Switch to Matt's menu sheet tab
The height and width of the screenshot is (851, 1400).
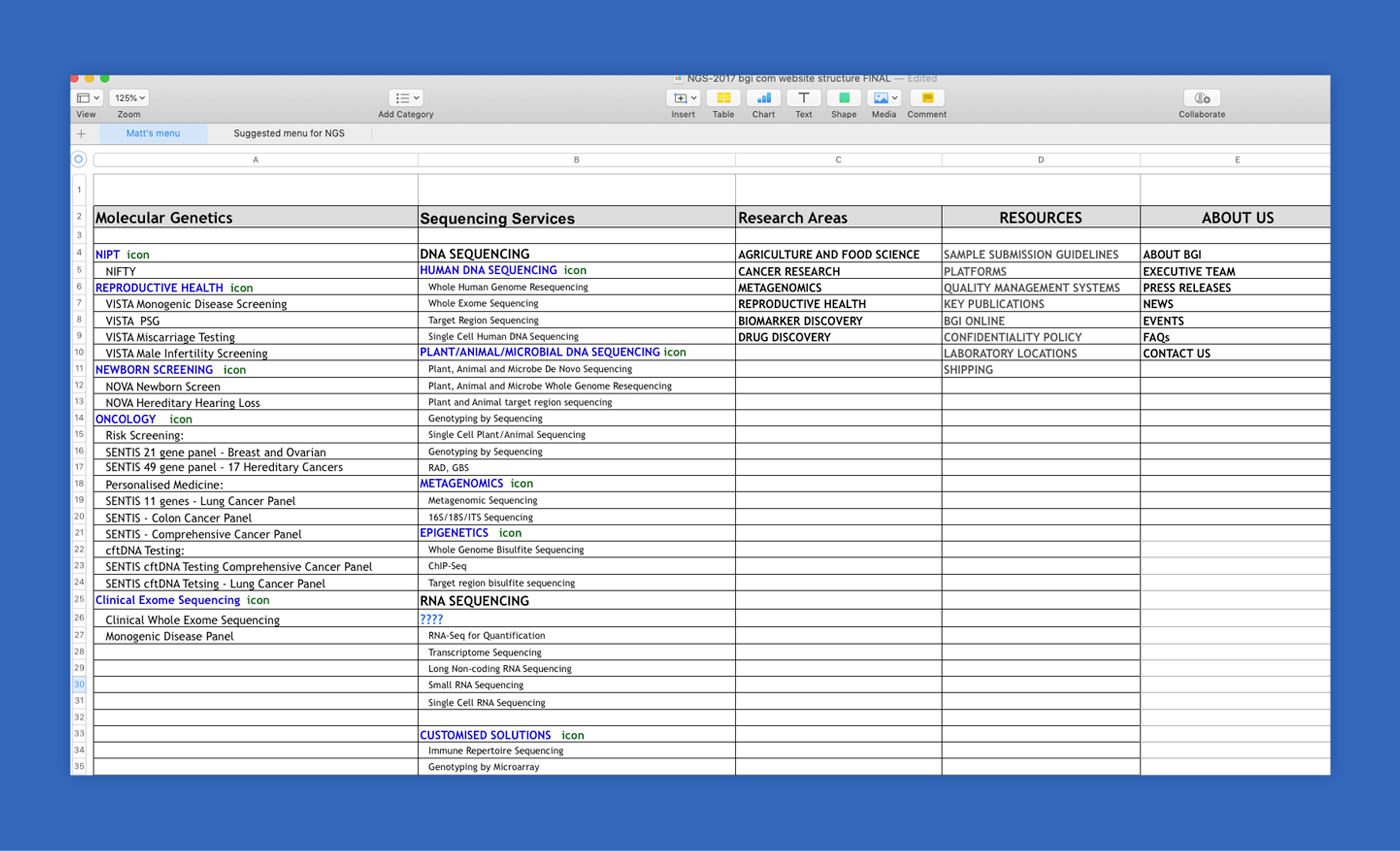[153, 133]
